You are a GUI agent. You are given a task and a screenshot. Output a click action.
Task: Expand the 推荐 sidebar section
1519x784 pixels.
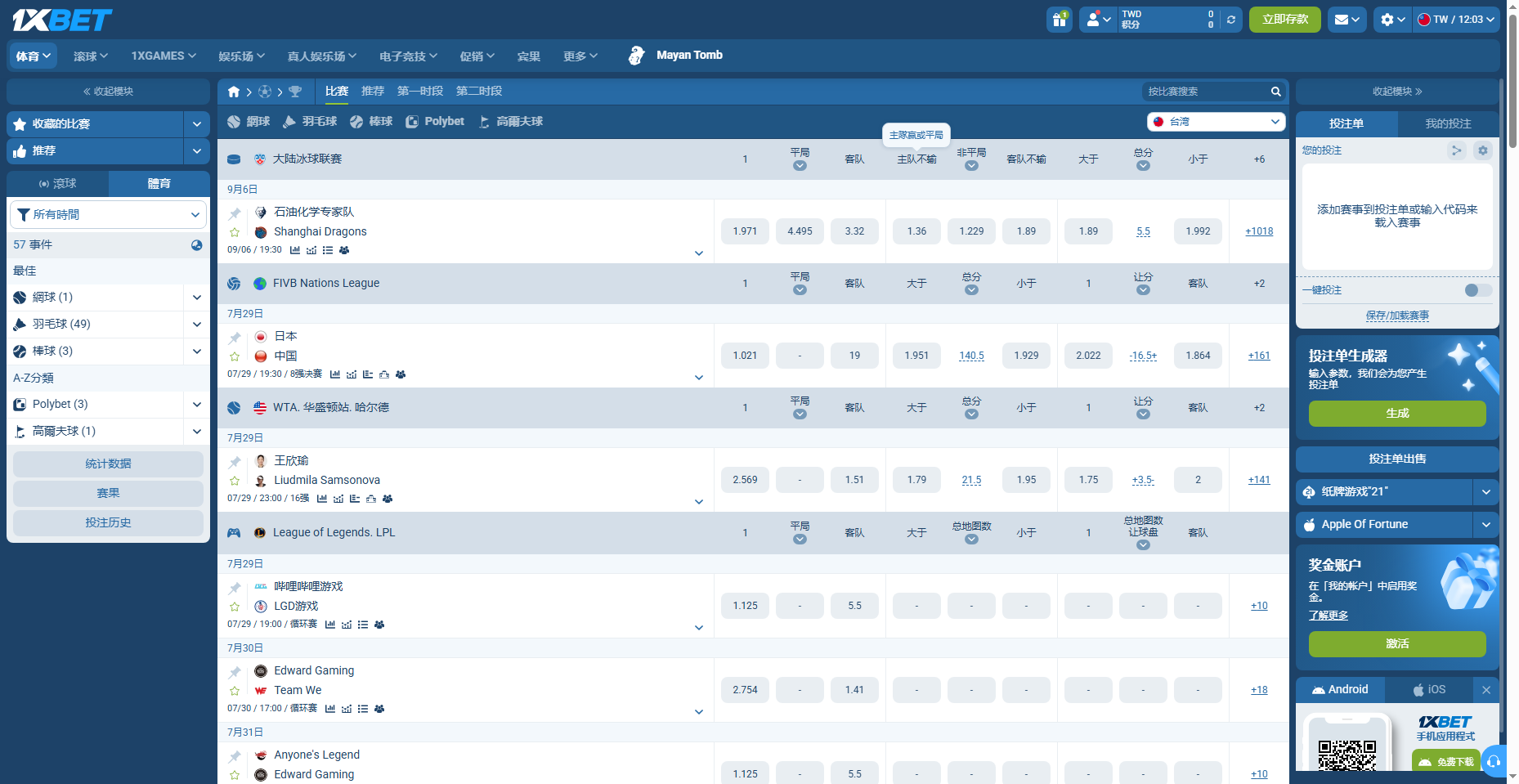[x=196, y=151]
